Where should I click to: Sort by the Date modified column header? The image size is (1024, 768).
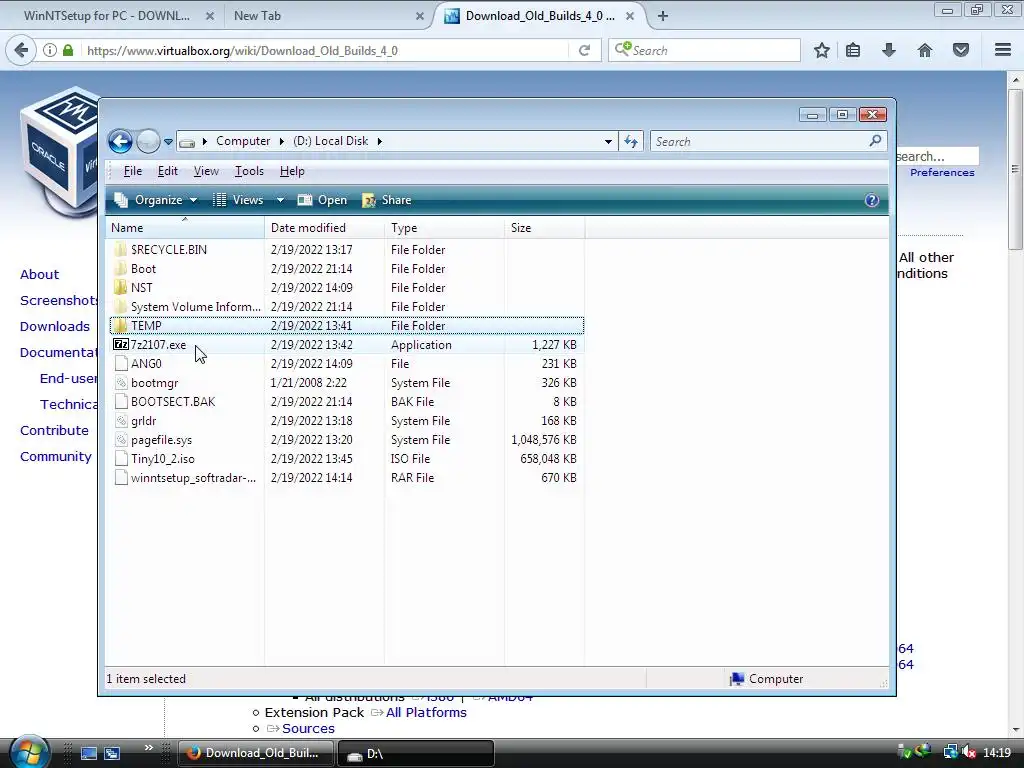point(325,228)
